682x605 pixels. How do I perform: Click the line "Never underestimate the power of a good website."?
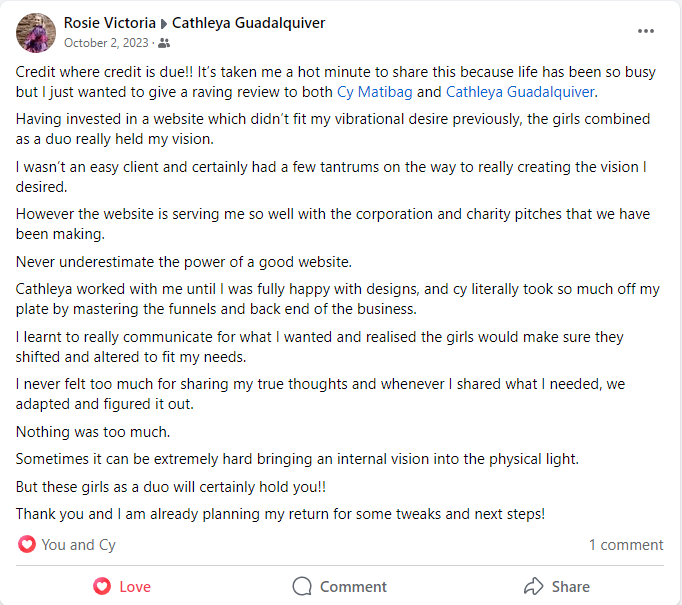click(x=182, y=262)
